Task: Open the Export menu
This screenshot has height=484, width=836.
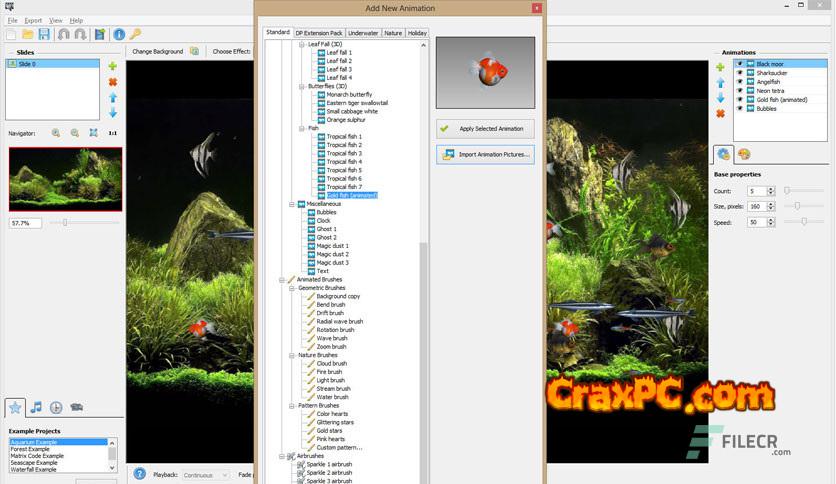Action: pos(34,20)
